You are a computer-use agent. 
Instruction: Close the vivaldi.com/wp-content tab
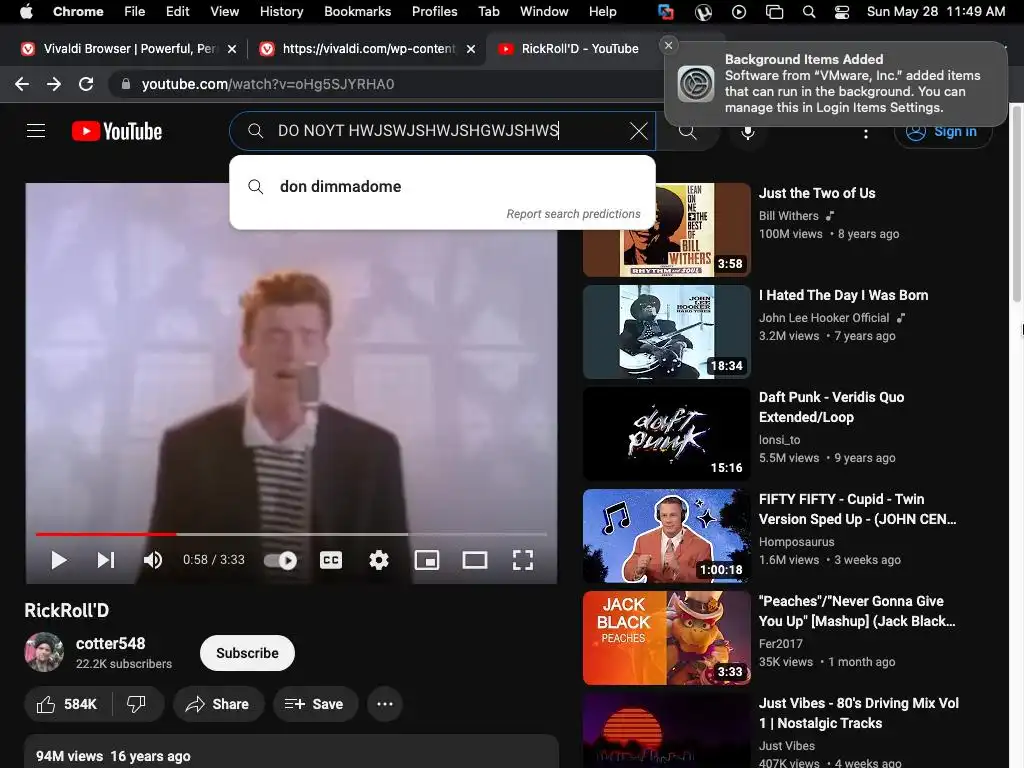point(471,49)
